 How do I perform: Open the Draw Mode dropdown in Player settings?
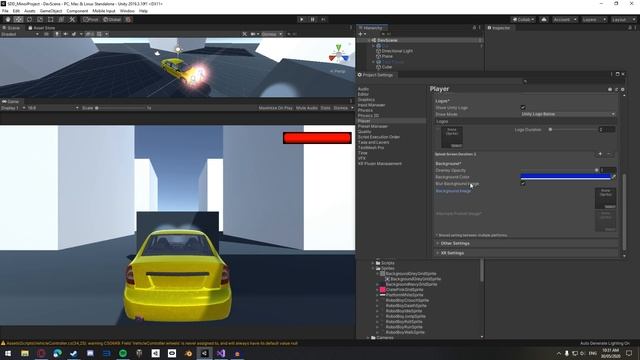(567, 114)
